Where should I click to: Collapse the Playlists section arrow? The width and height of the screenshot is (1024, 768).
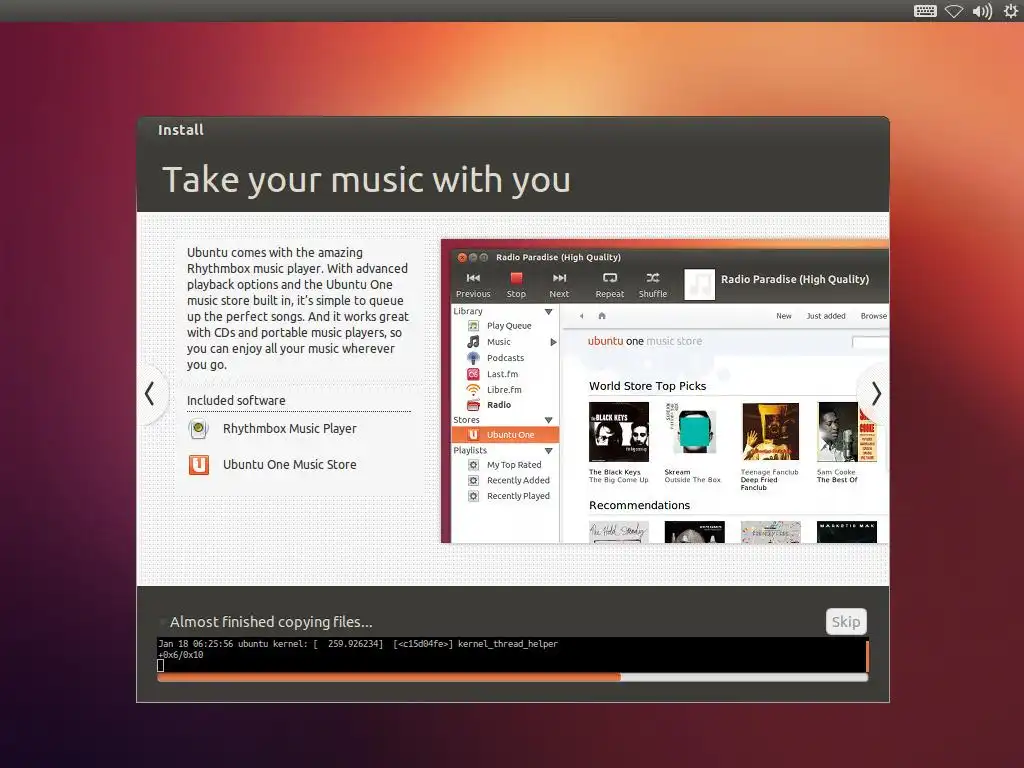(x=549, y=451)
